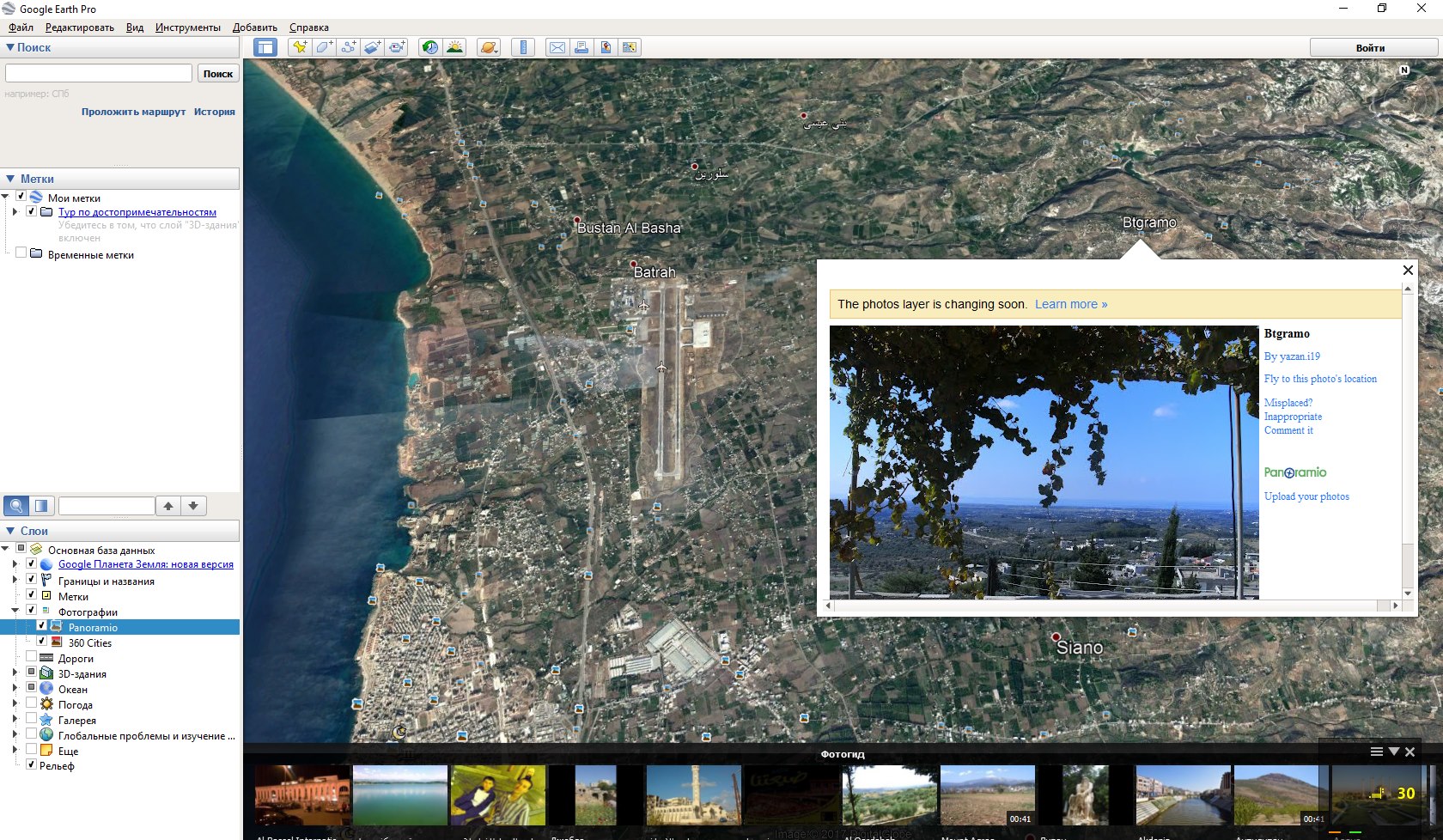Open the Инструменты menu
1443x840 pixels.
tap(188, 27)
